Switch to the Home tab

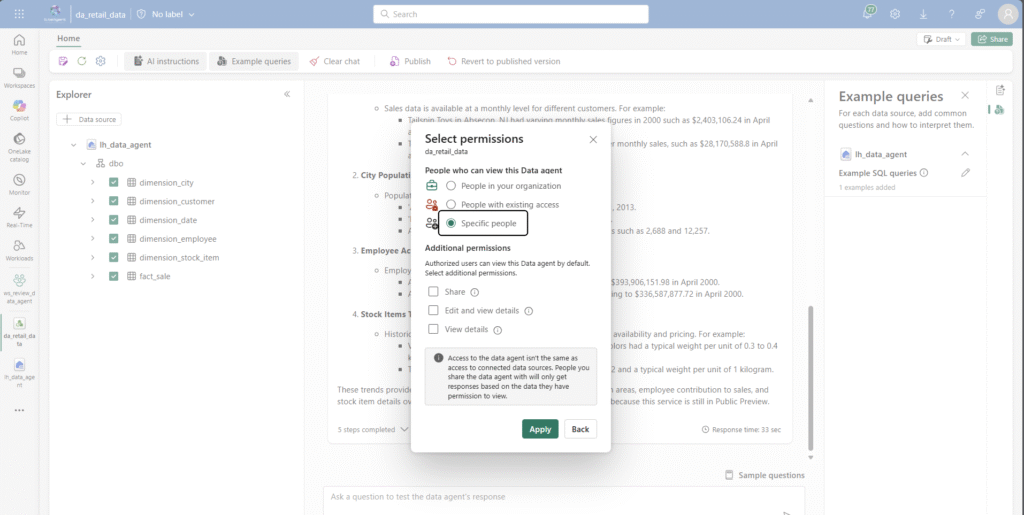click(69, 39)
